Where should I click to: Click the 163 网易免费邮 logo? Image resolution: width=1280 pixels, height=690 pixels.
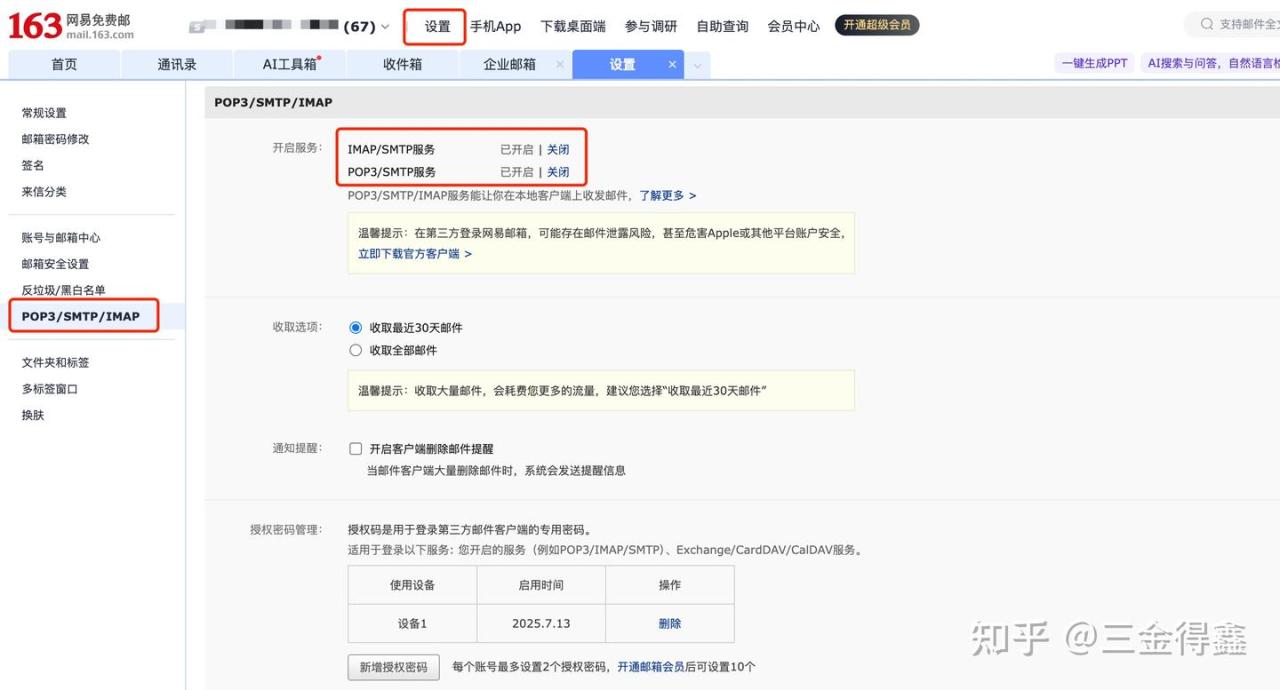[70, 26]
